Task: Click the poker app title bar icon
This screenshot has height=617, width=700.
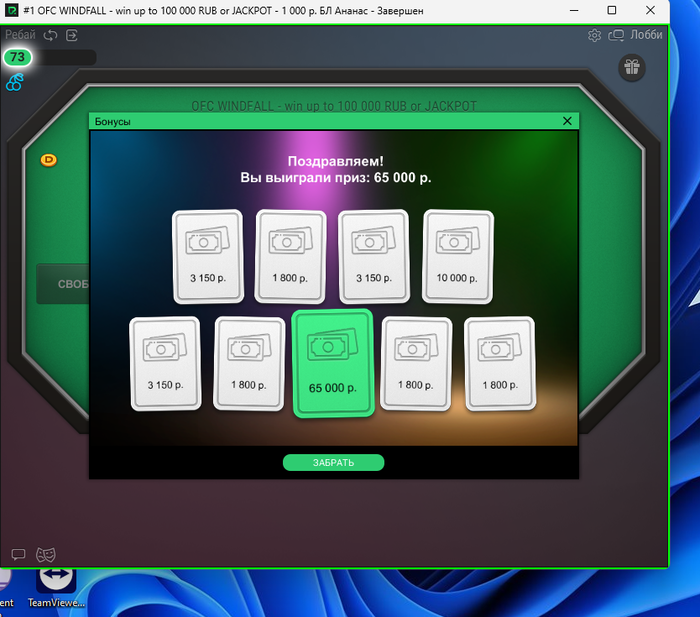Action: (x=12, y=10)
